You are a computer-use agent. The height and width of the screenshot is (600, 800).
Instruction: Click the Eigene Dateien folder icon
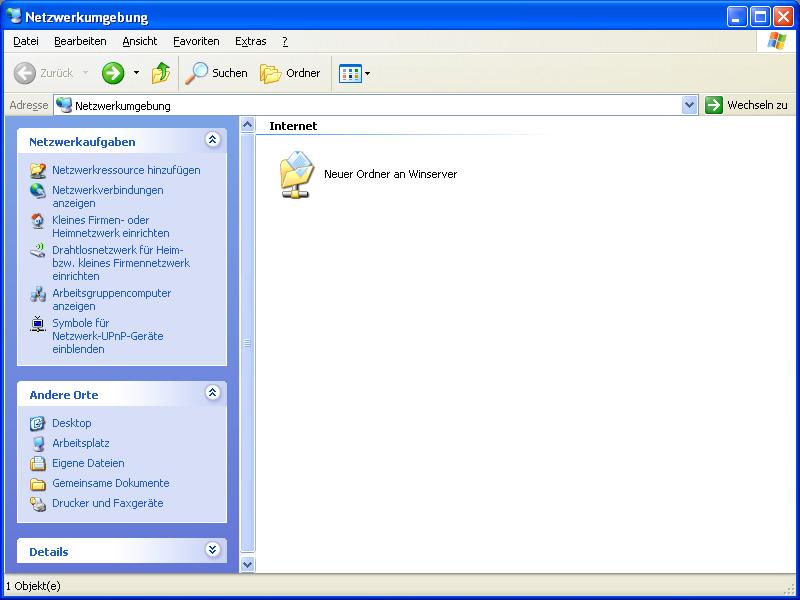point(38,463)
